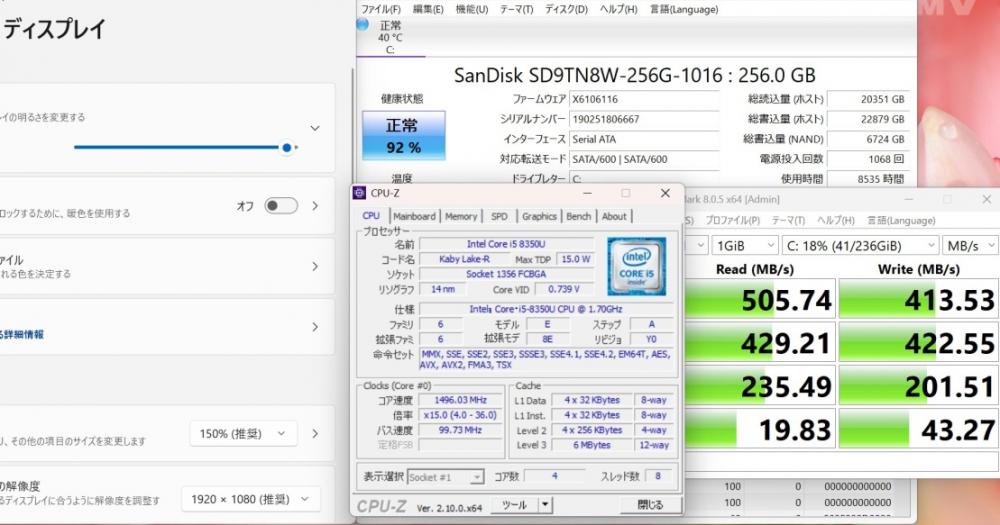Image resolution: width=1000 pixels, height=525 pixels.
Task: Open the C: 18% drive dropdown
Action: [860, 246]
